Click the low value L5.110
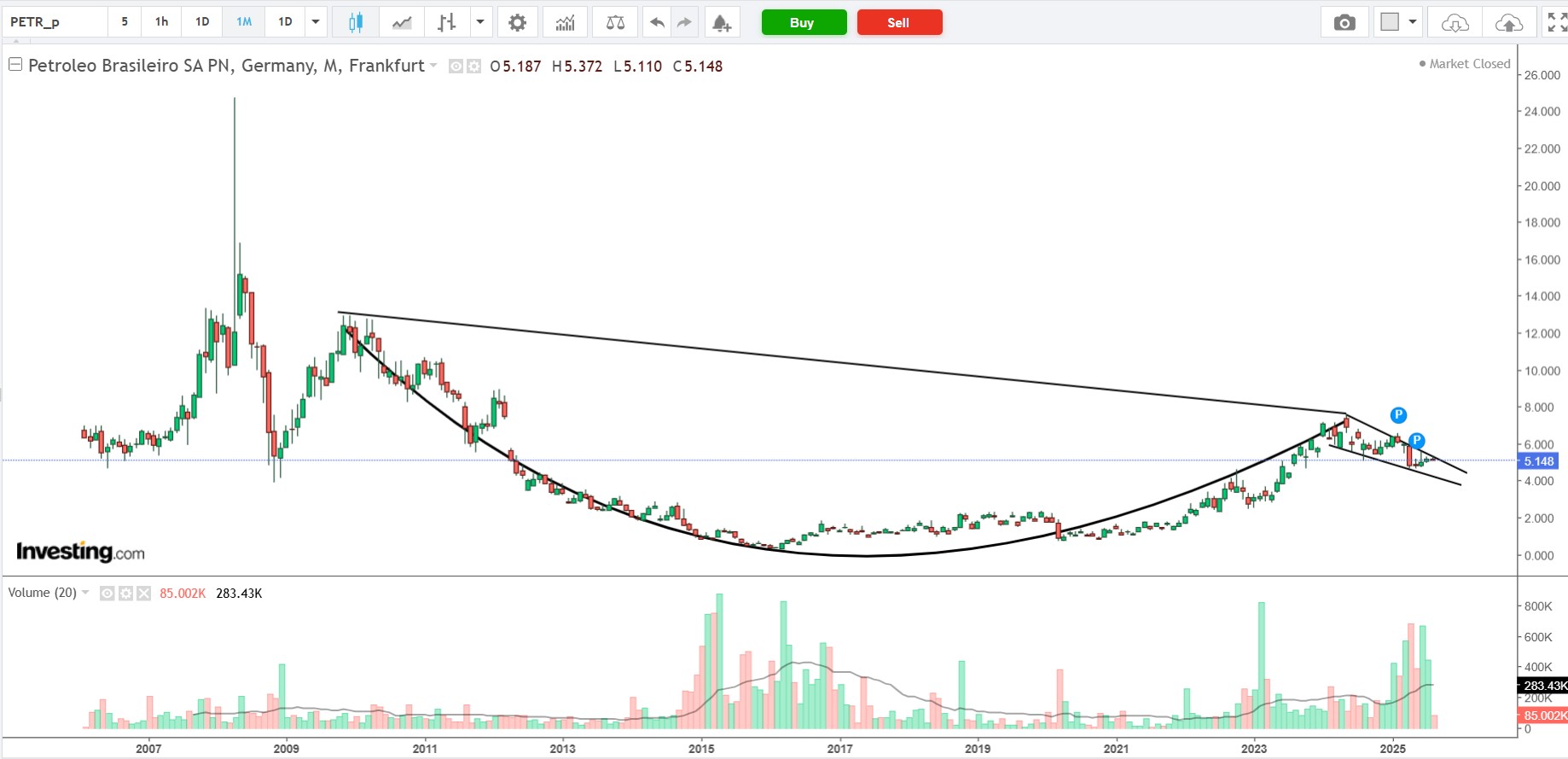 point(637,67)
